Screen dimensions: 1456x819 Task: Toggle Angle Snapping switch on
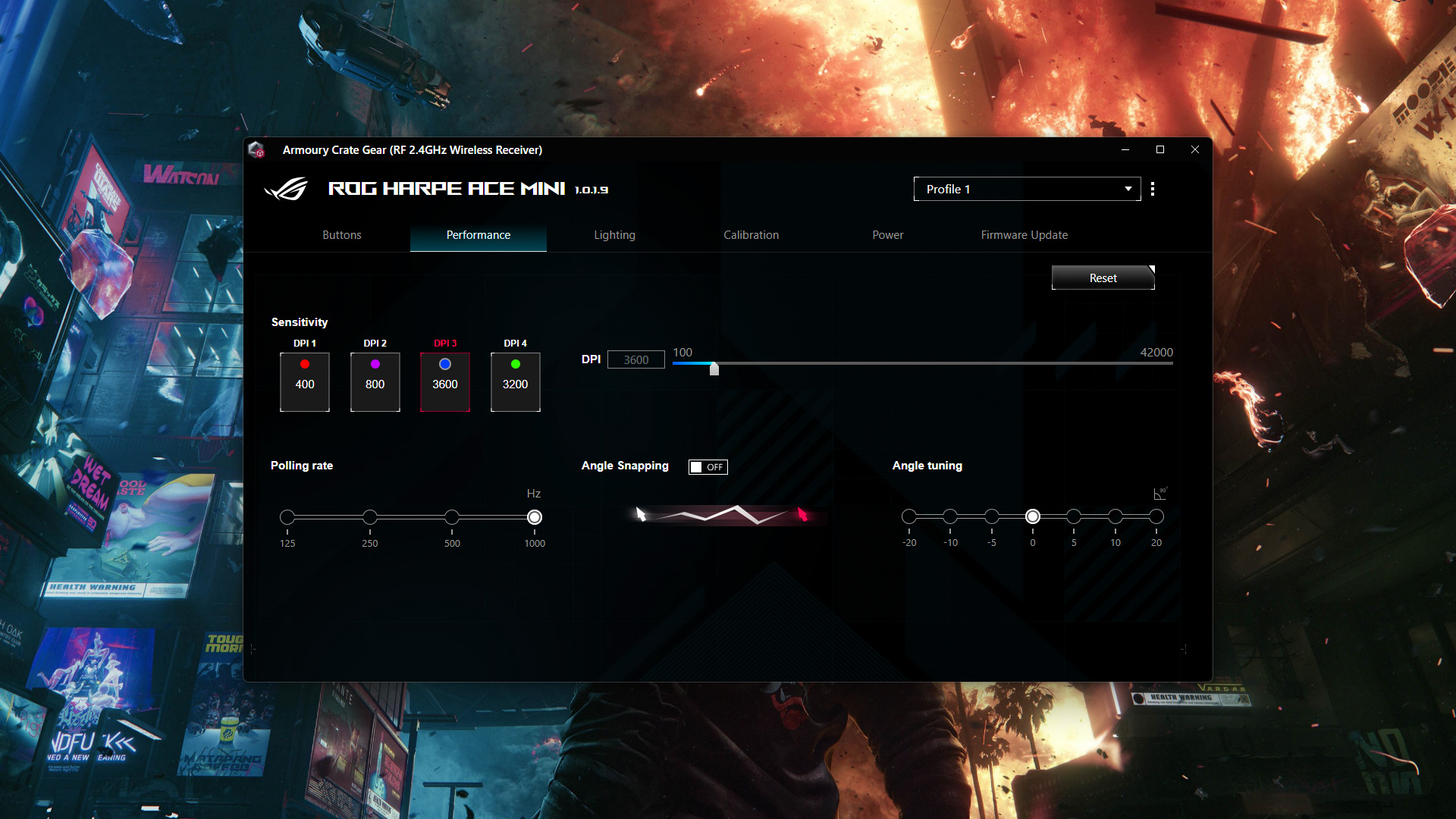click(x=708, y=467)
